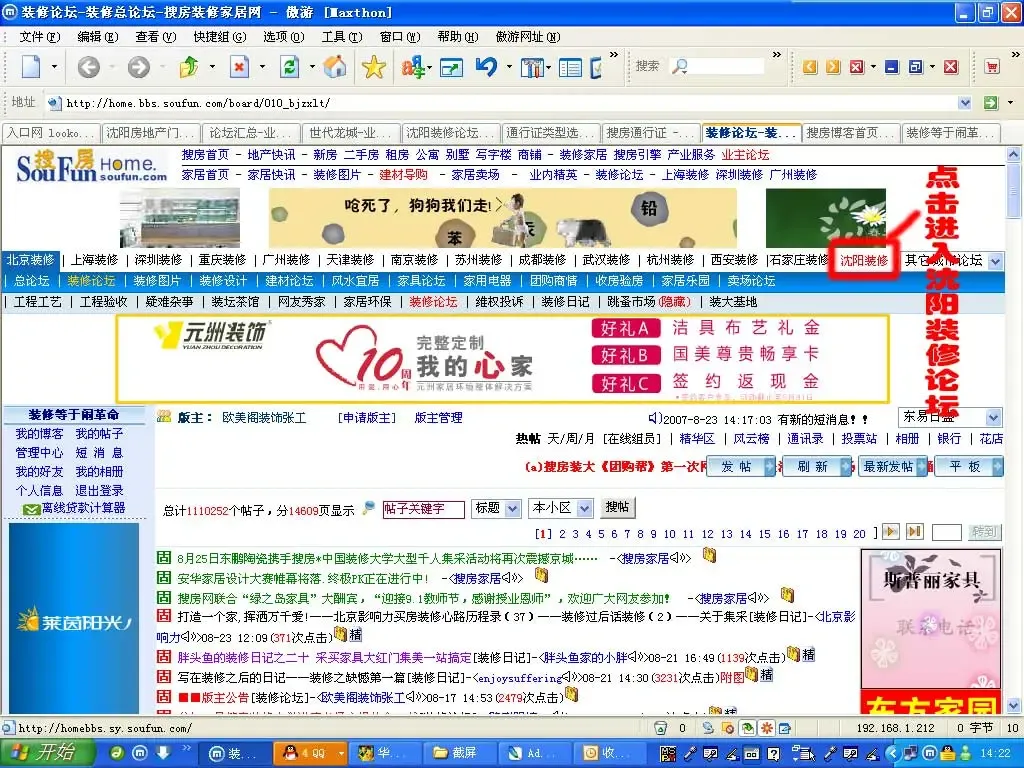
Task: Click the orange next tab arrow icon
Action: (x=833, y=67)
